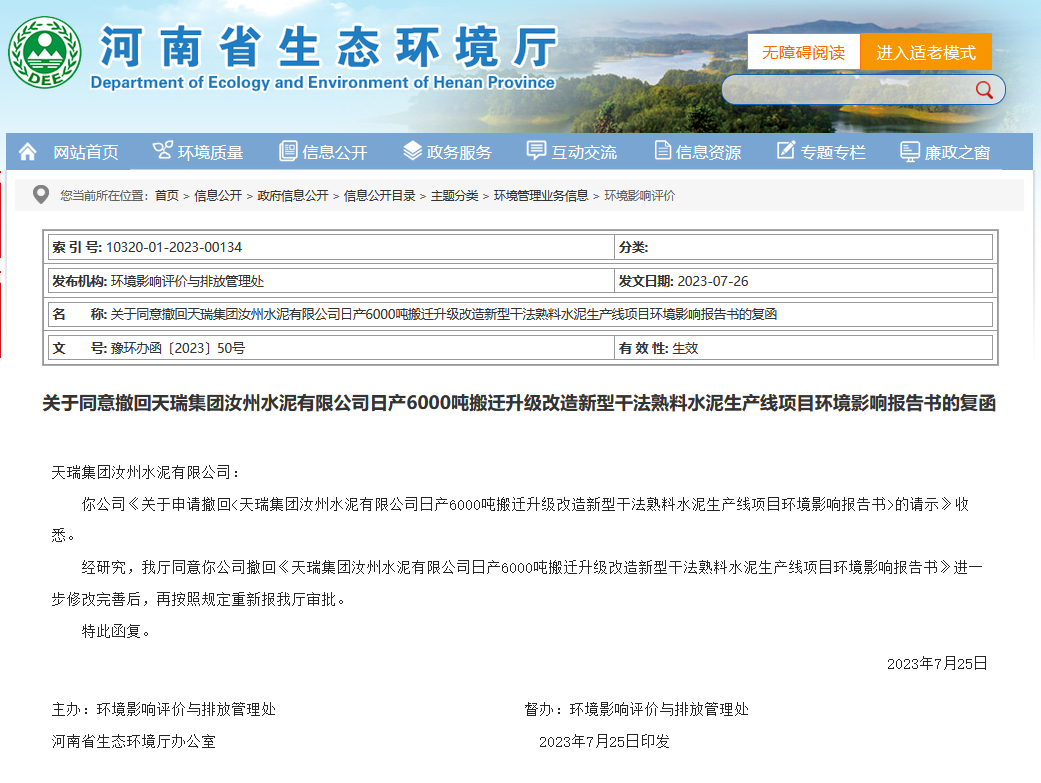Click the monitor icon beside 廉政之窗
Screen dimensions: 1041x783
tap(910, 151)
